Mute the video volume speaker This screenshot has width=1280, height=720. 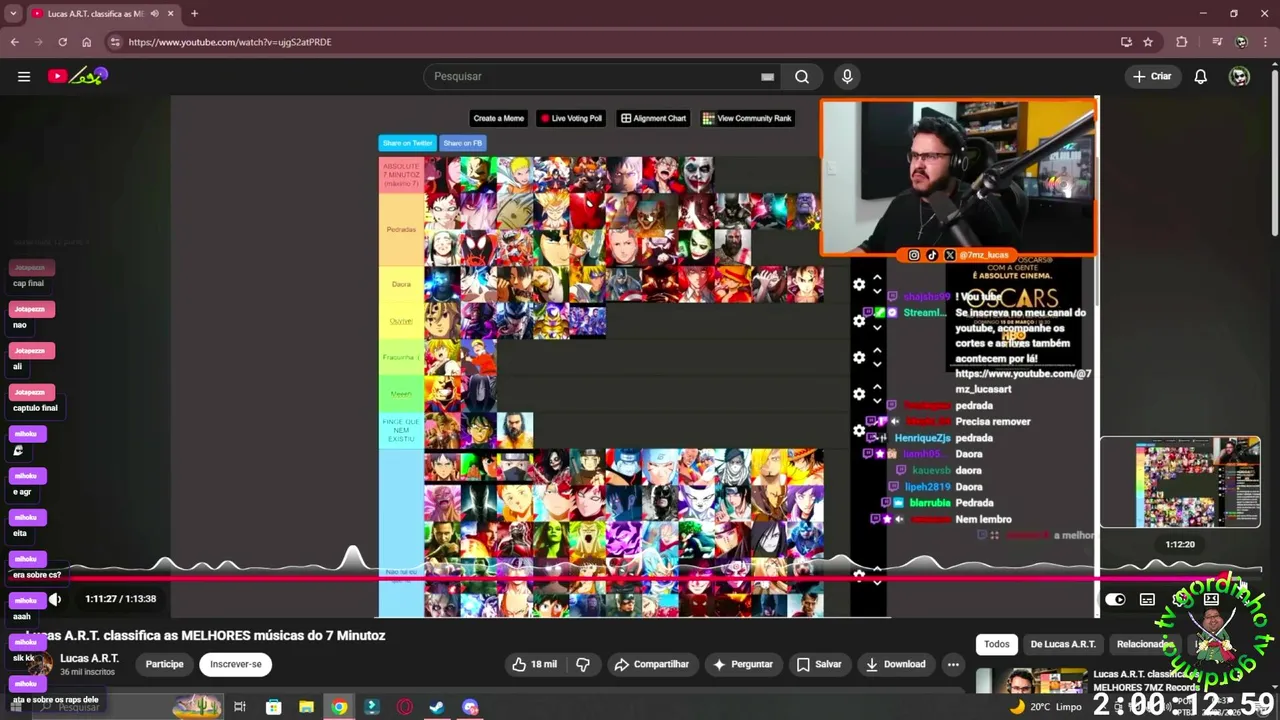[55, 599]
